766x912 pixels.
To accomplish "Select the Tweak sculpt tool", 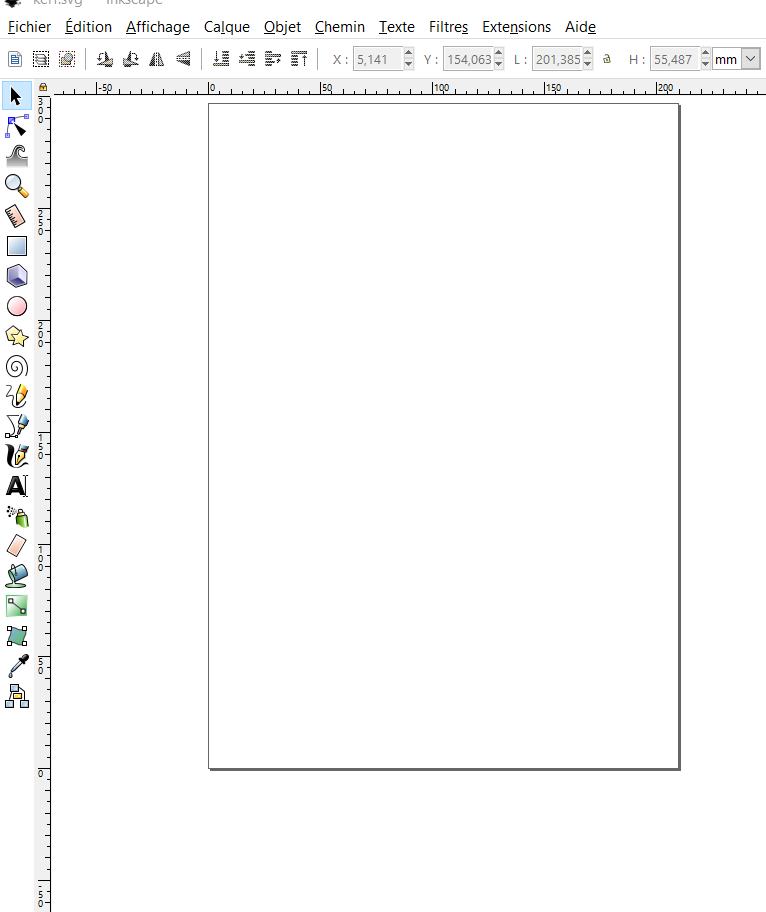I will pos(16,156).
